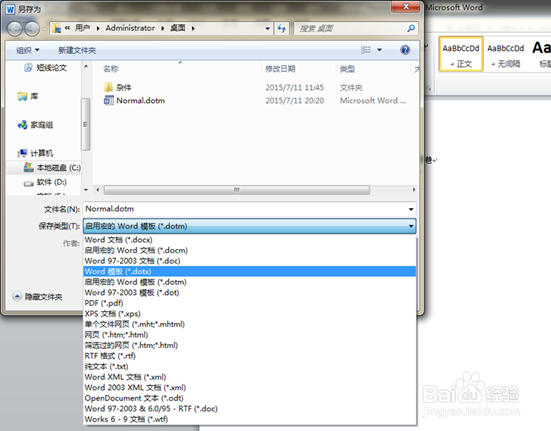This screenshot has width=551, height=431.
Task: Expand the view options dropdown arrow
Action: pos(380,50)
